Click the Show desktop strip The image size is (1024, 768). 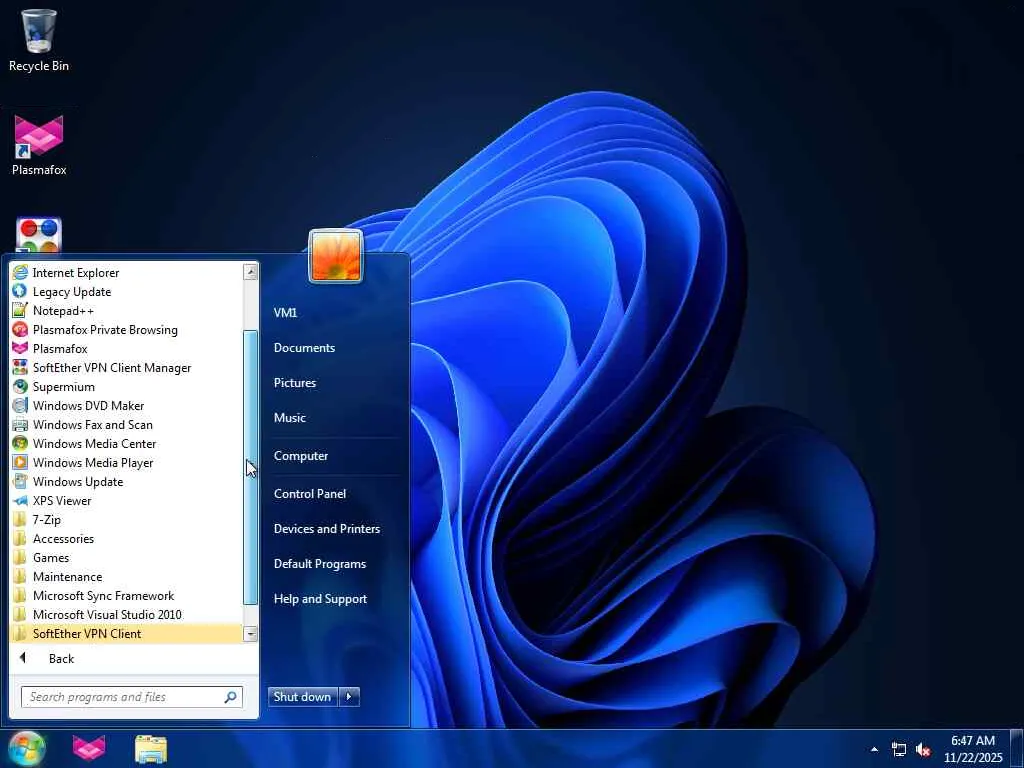click(x=1017, y=748)
